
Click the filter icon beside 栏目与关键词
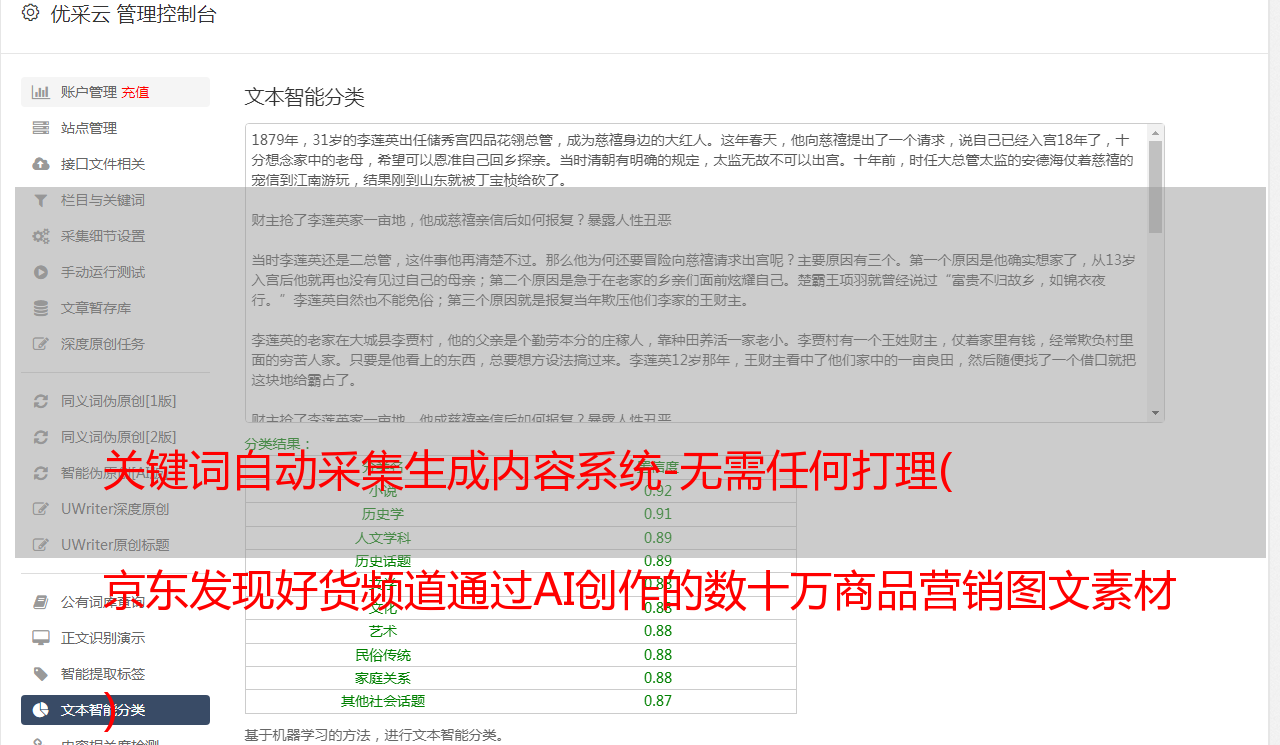click(x=41, y=200)
